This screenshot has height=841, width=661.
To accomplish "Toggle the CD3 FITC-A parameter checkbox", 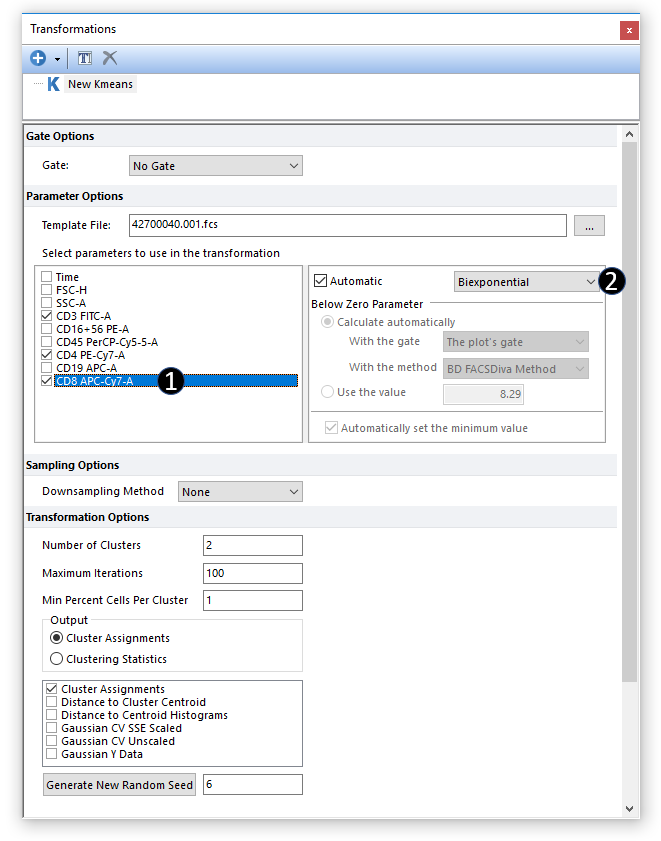I will pos(47,316).
